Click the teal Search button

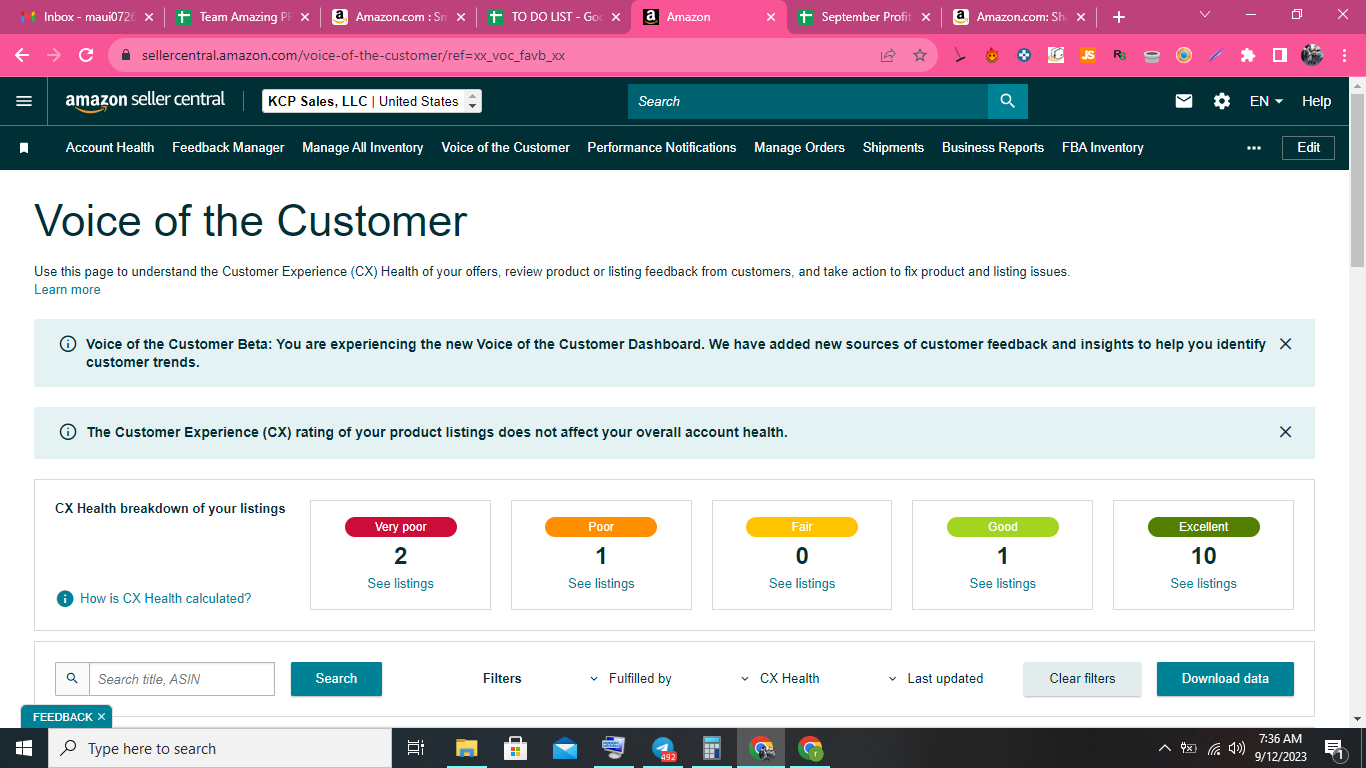(336, 679)
